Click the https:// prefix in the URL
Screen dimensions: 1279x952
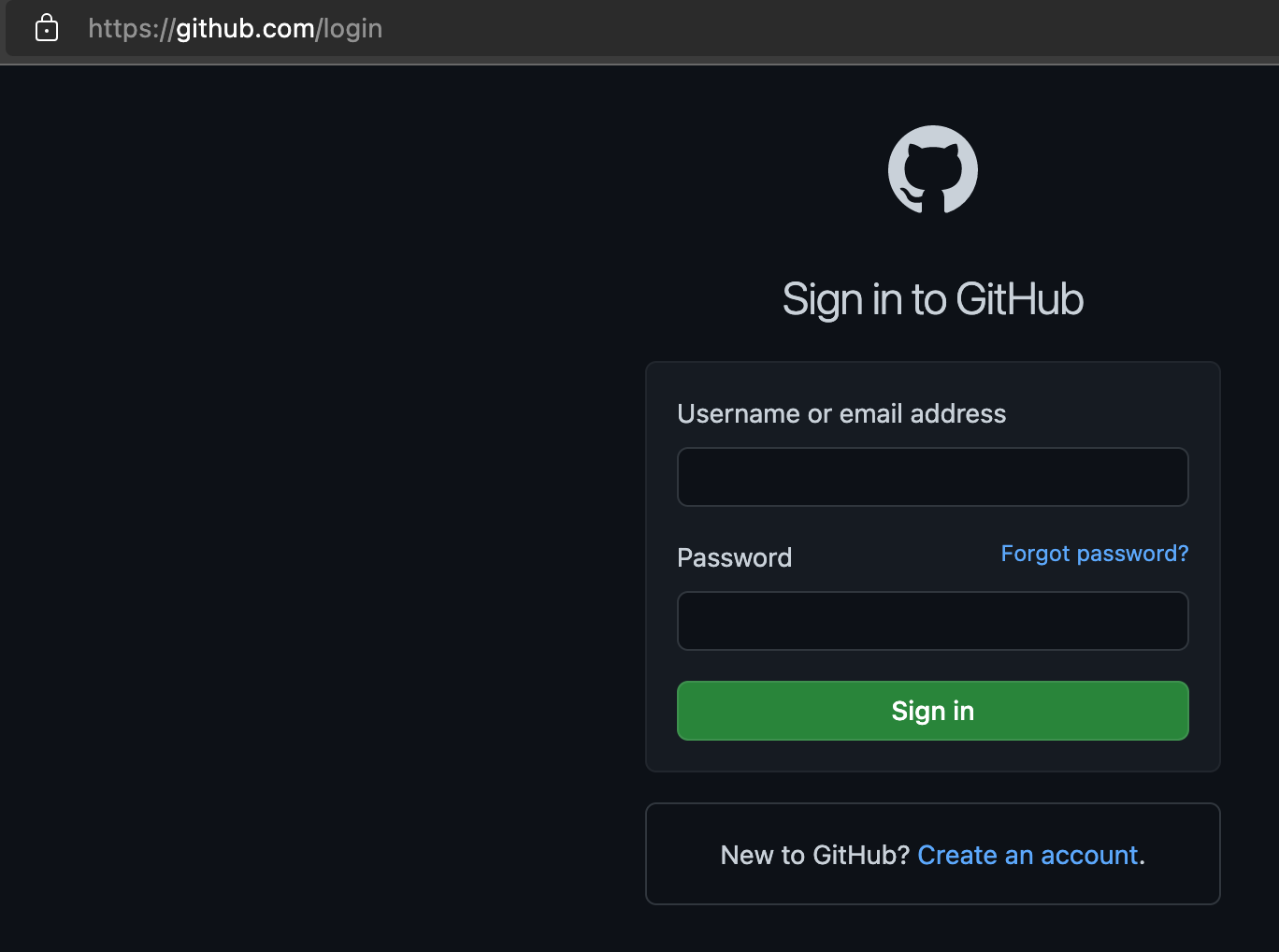click(x=131, y=29)
